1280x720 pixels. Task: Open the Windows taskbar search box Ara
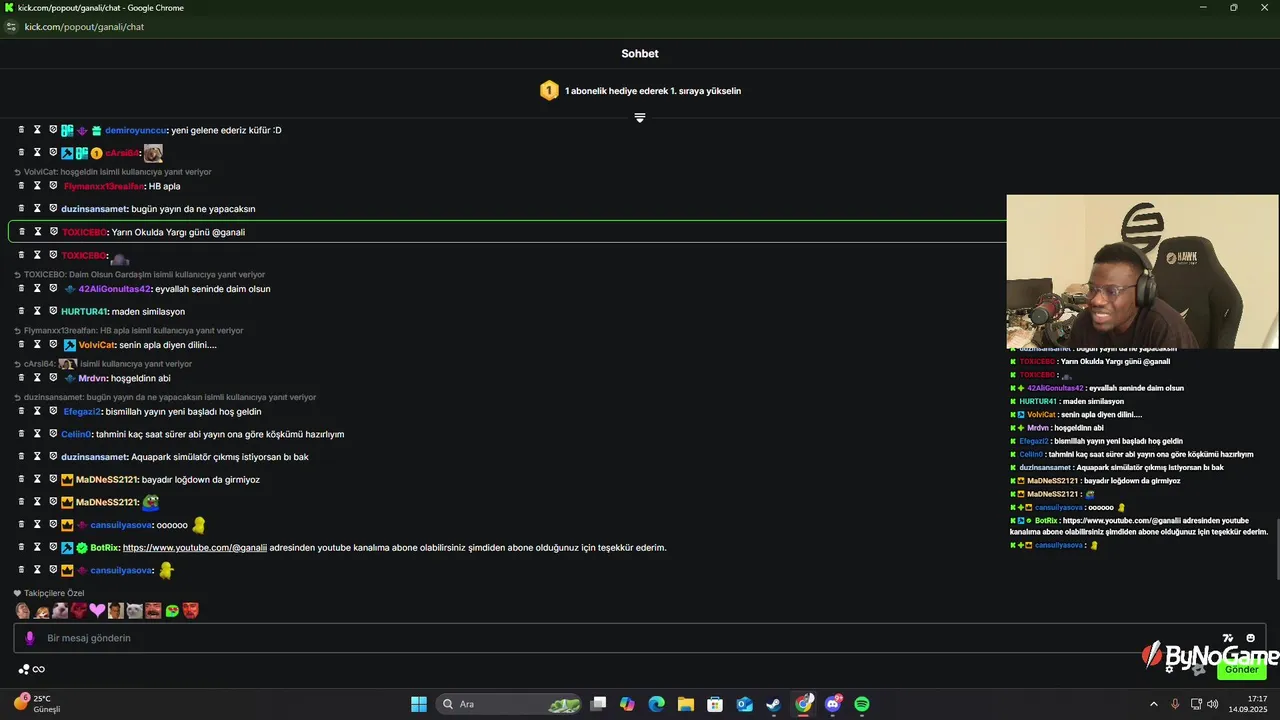point(510,704)
